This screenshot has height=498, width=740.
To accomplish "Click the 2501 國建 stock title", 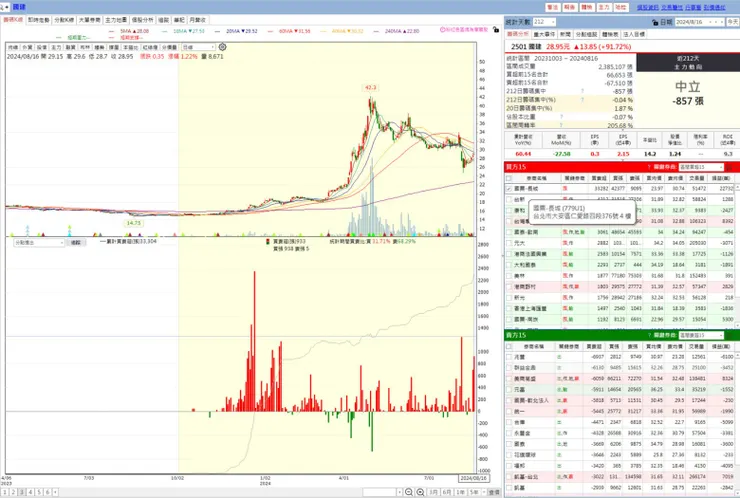I will click(527, 47).
